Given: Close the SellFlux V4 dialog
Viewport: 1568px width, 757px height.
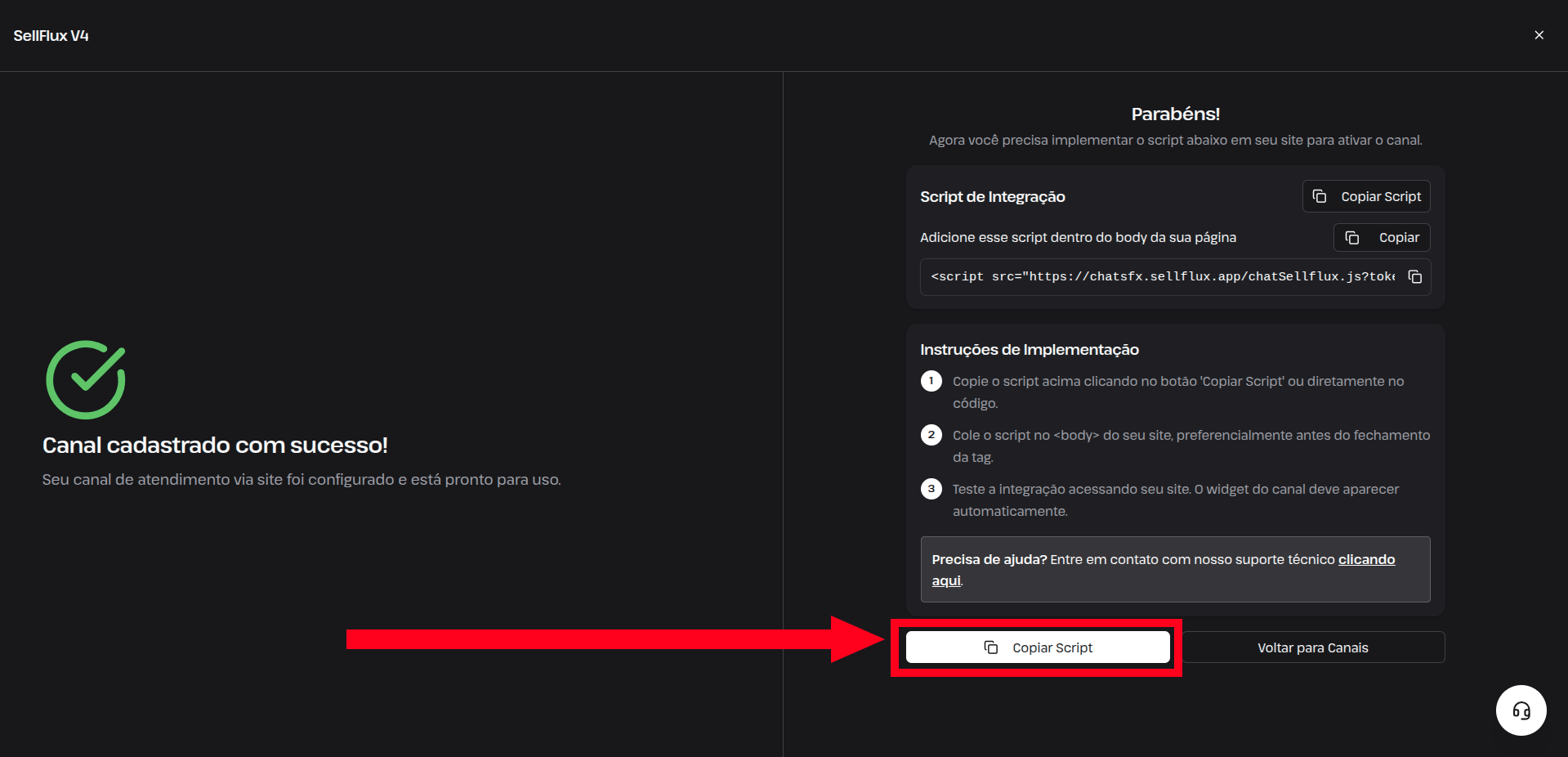Looking at the screenshot, I should click(x=1539, y=35).
